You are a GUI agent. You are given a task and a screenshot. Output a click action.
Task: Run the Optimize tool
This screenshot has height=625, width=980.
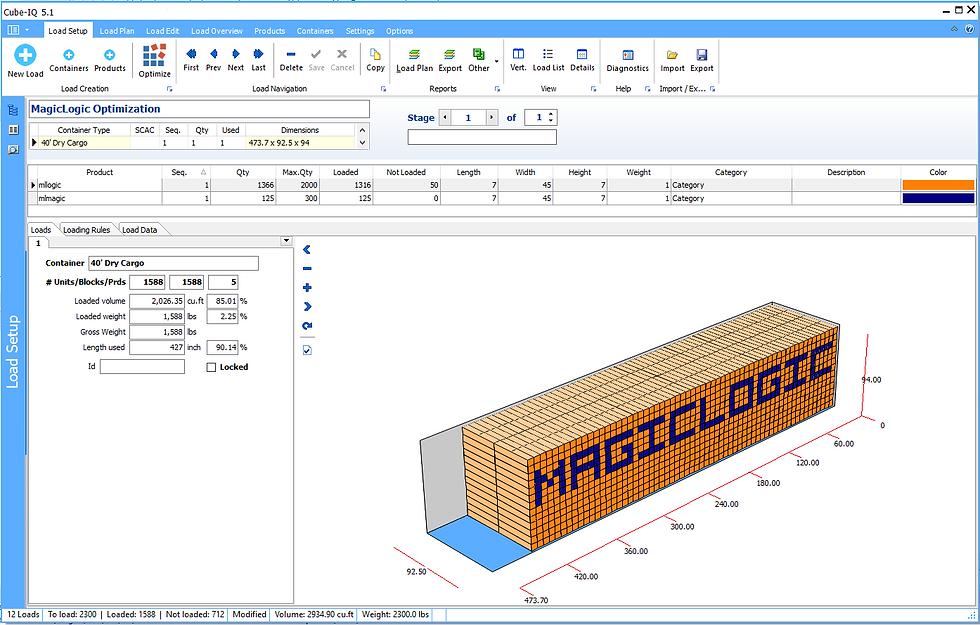point(154,61)
